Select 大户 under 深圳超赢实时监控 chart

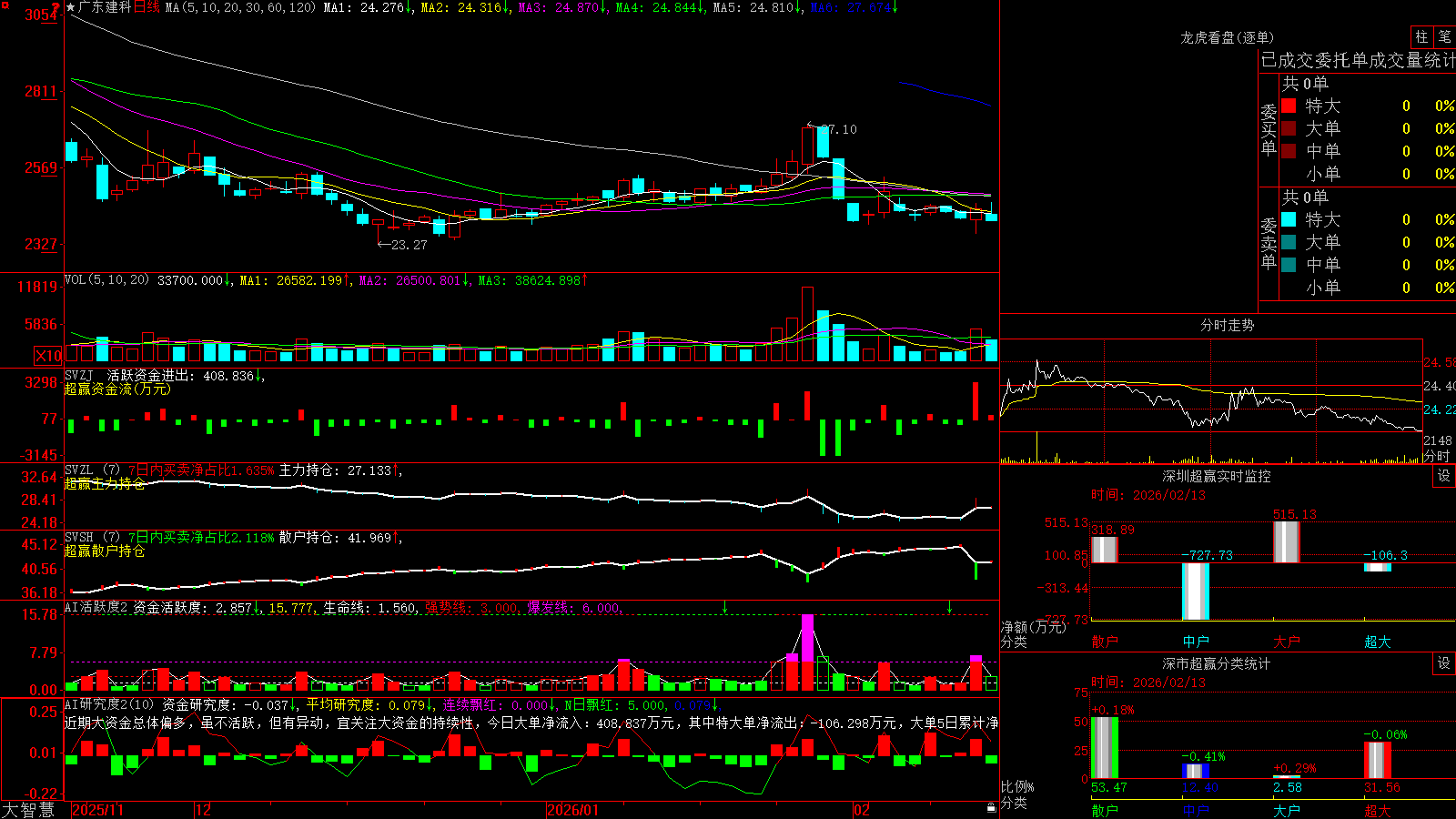(1287, 642)
